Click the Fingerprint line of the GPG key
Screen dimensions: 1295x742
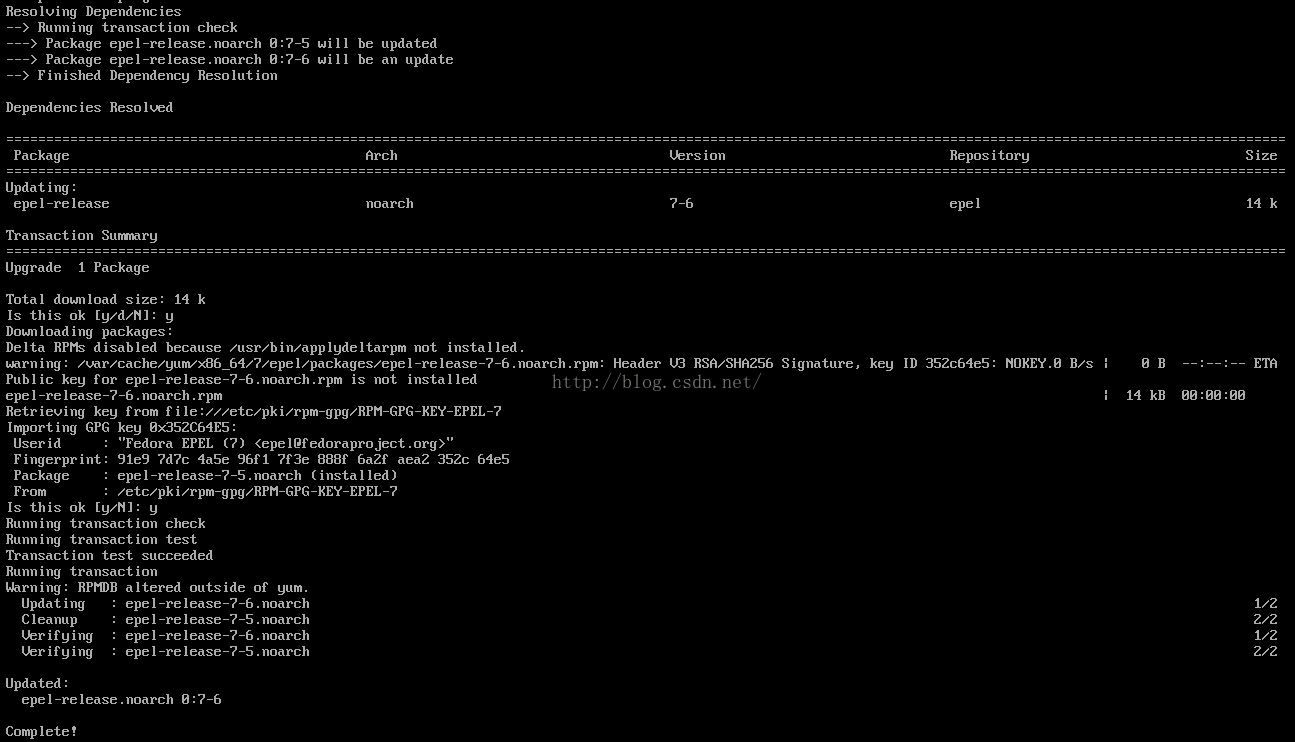coord(262,460)
